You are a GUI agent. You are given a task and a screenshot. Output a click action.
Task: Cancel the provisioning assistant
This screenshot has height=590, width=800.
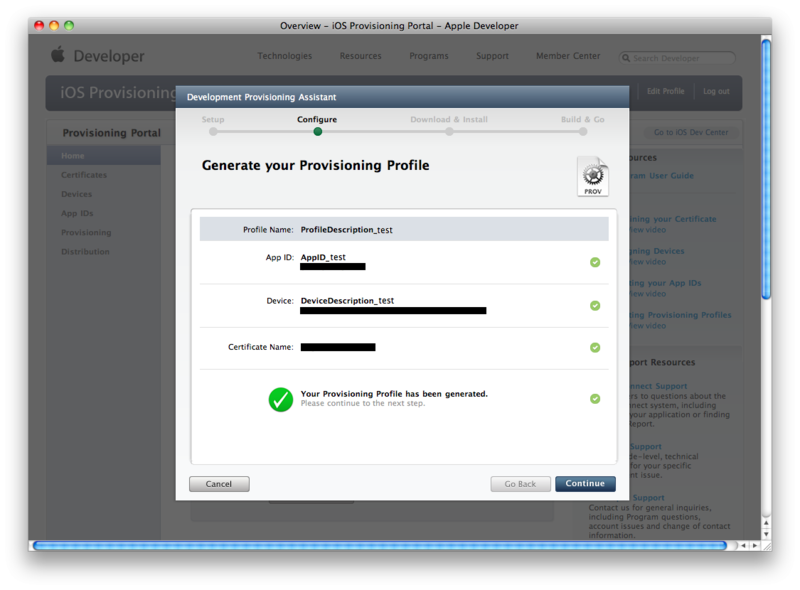click(219, 484)
